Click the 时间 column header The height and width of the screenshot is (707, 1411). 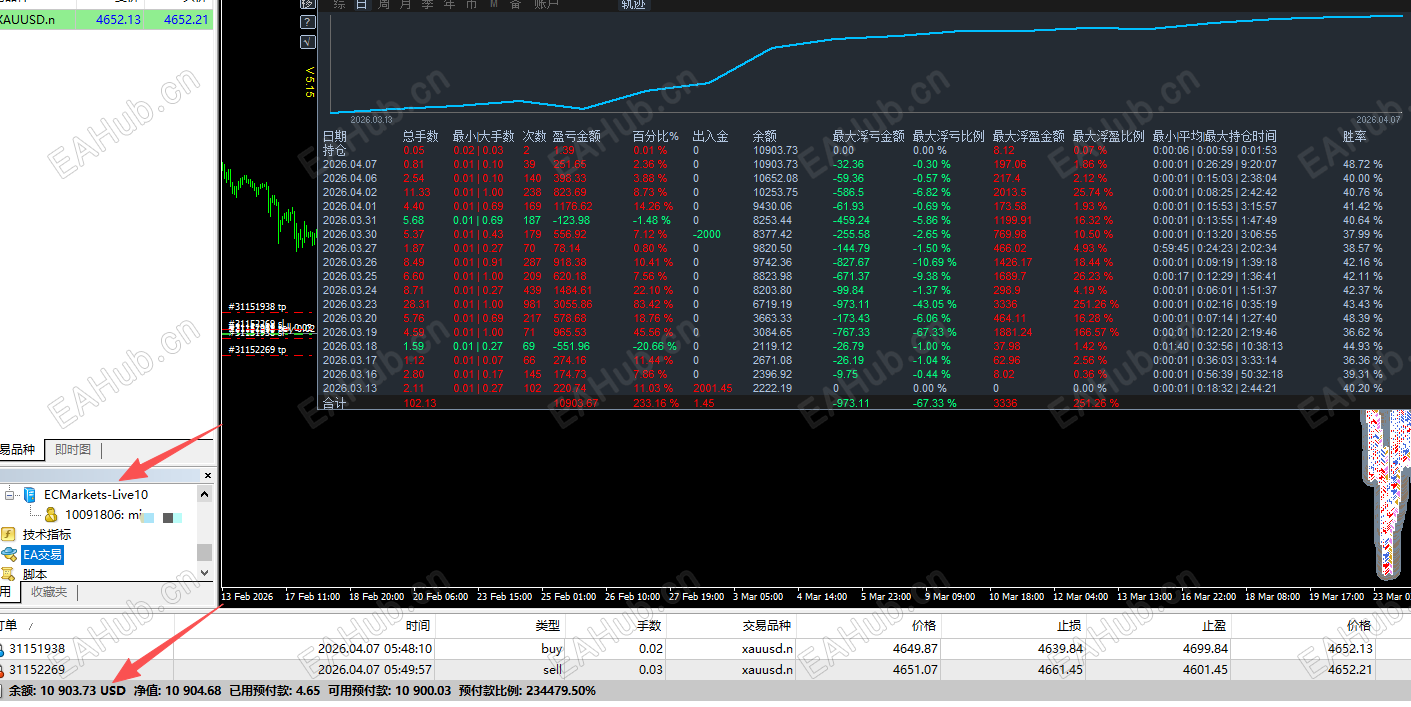click(x=418, y=625)
